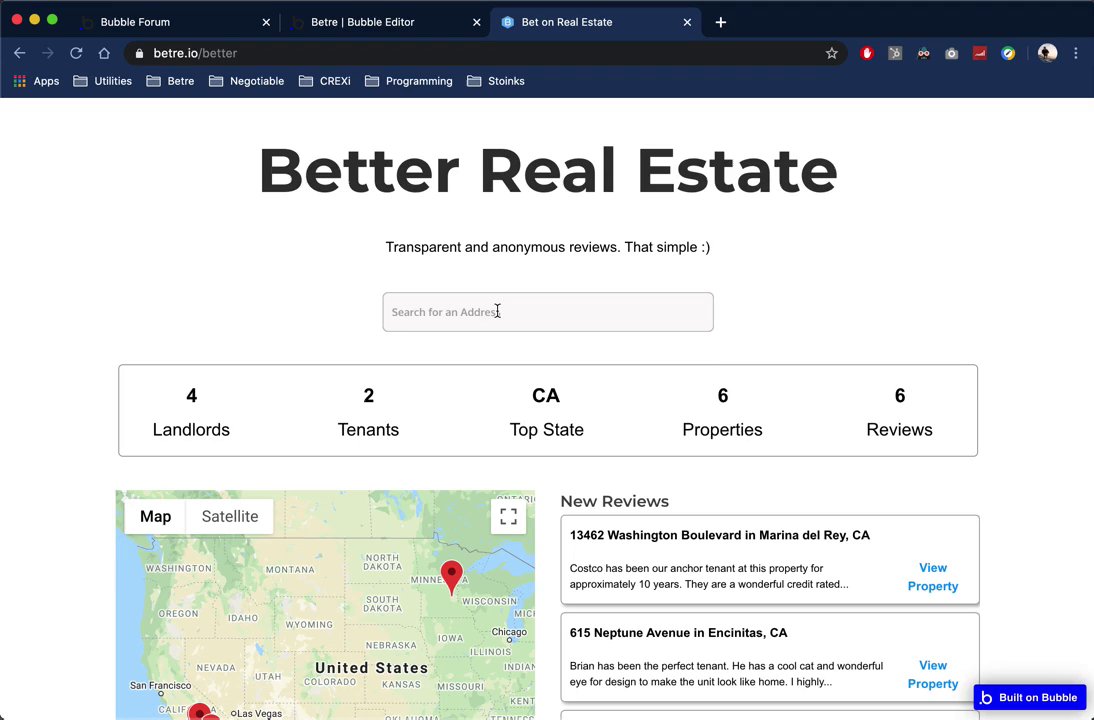The image size is (1094, 720).
Task: Click the browser forward arrow
Action: [x=47, y=53]
